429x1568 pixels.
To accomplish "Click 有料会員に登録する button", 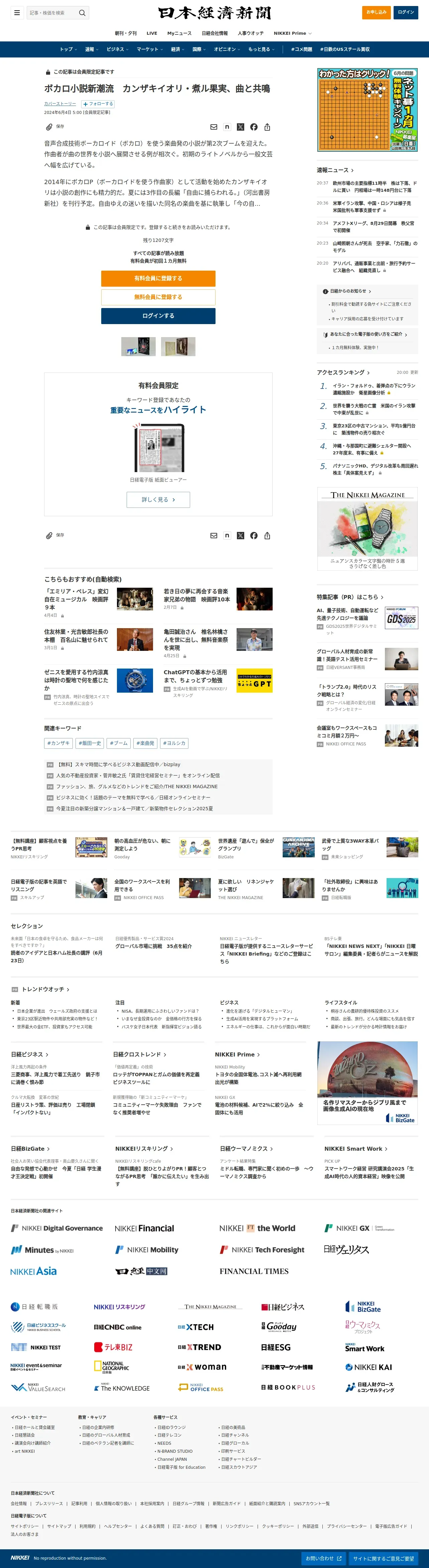I will click(158, 278).
